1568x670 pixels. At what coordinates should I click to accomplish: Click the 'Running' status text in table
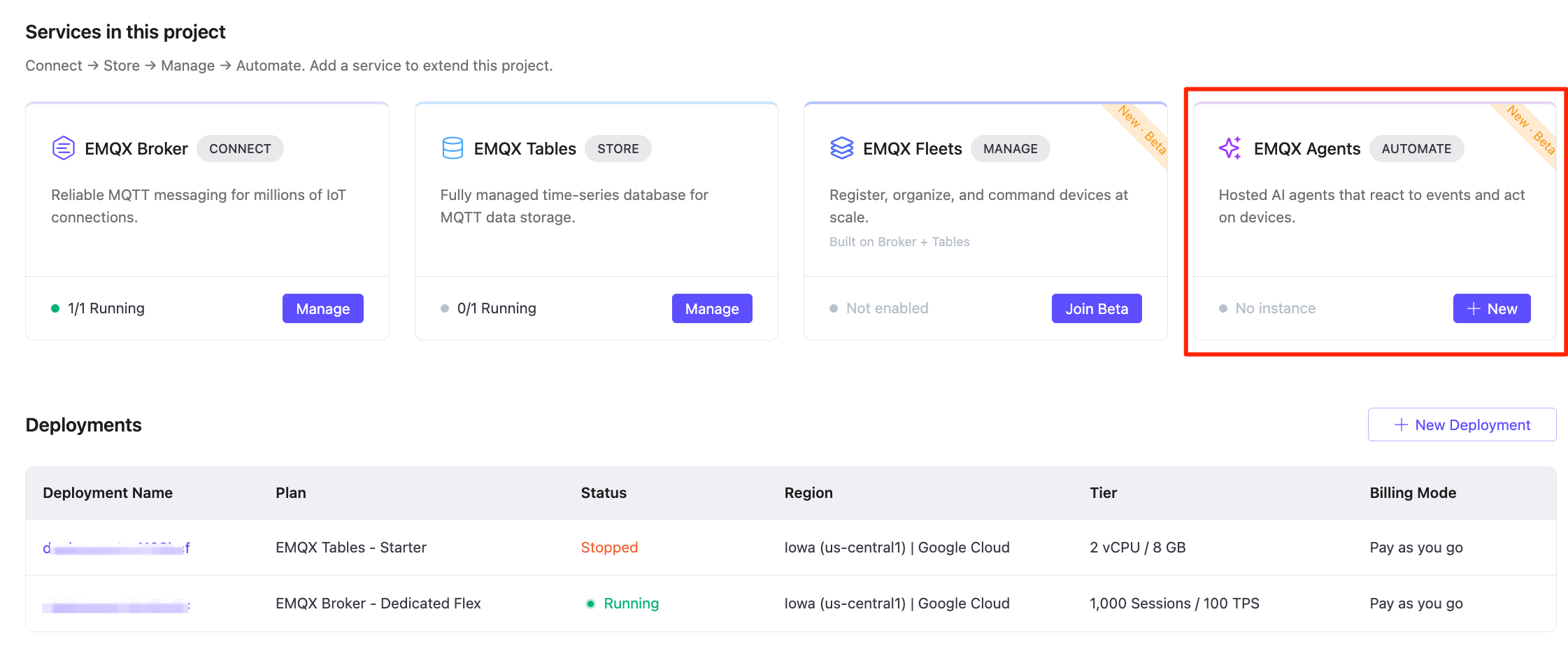tap(631, 604)
